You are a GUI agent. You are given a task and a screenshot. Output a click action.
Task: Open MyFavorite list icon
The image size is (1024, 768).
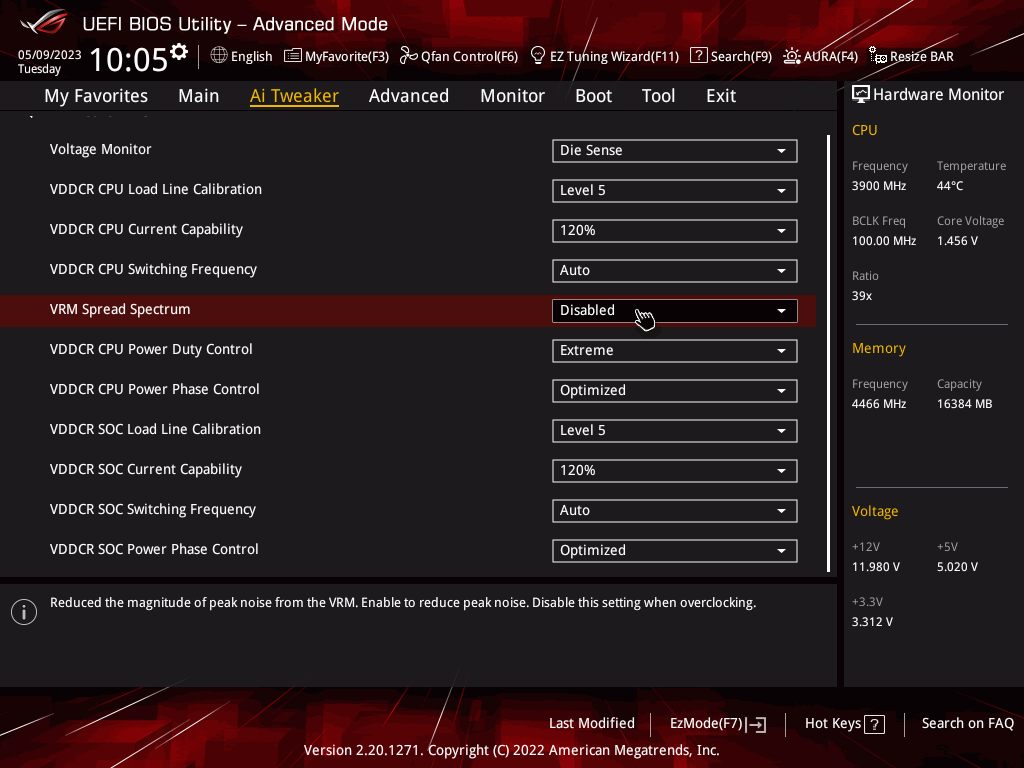click(x=293, y=56)
